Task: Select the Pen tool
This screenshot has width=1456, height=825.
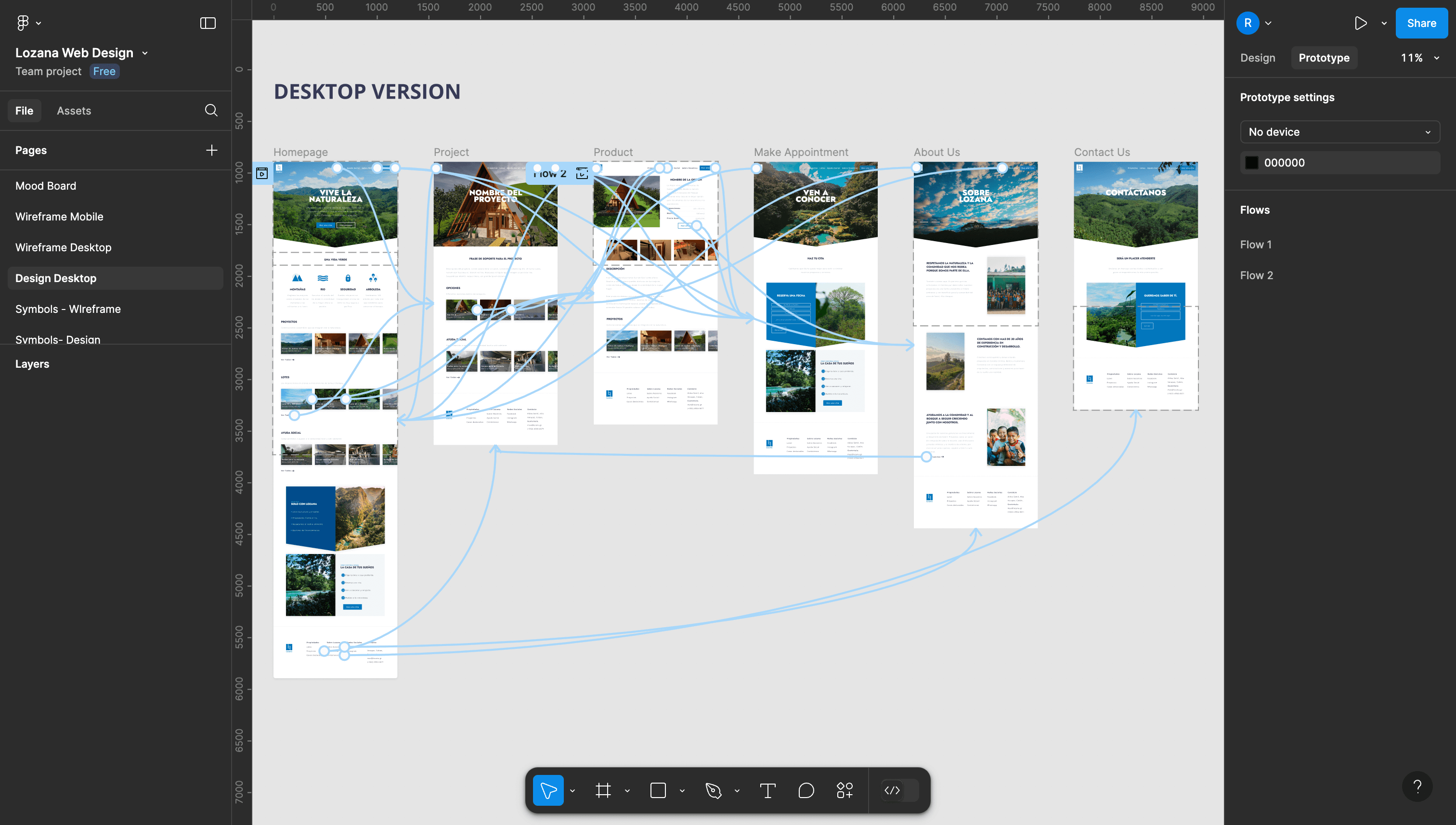Action: (x=713, y=790)
